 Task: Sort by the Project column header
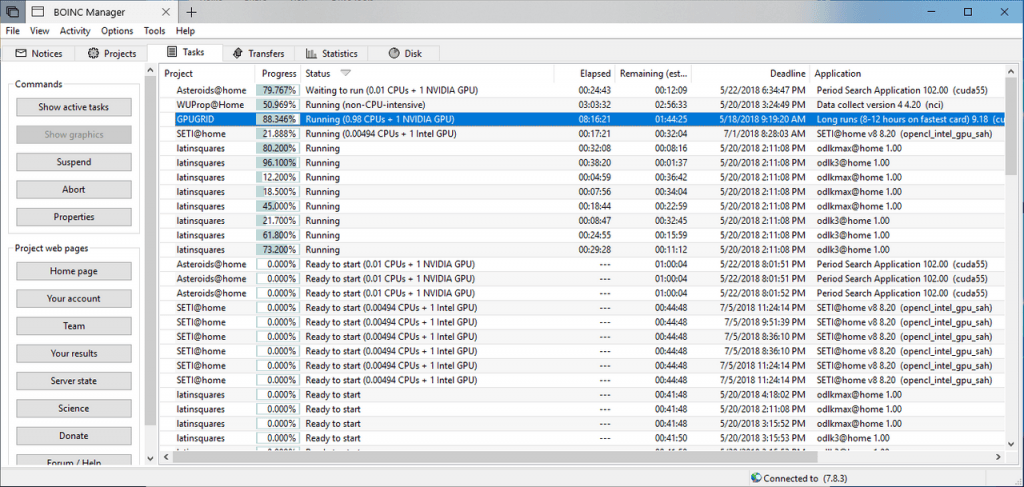[207, 74]
